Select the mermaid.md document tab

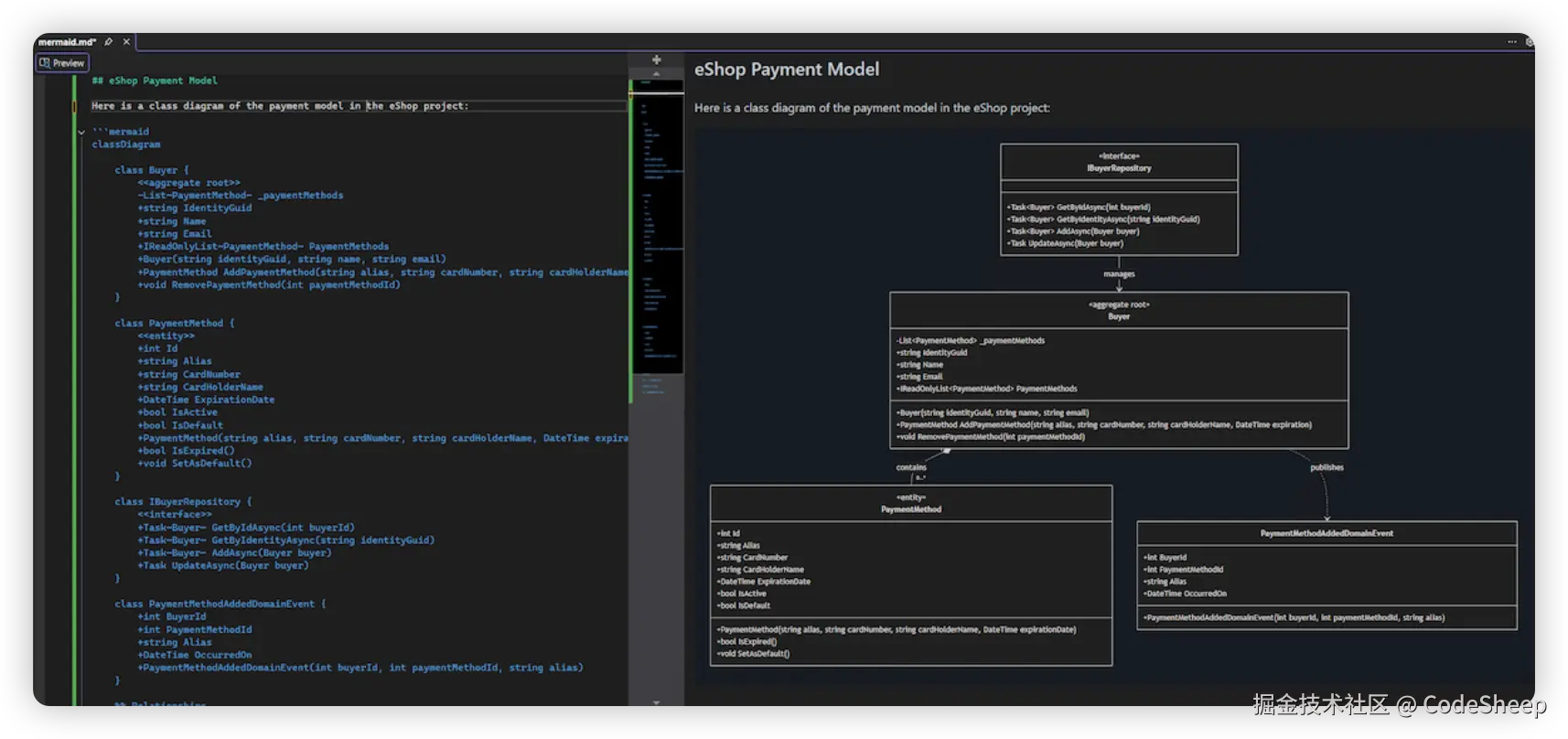point(67,42)
